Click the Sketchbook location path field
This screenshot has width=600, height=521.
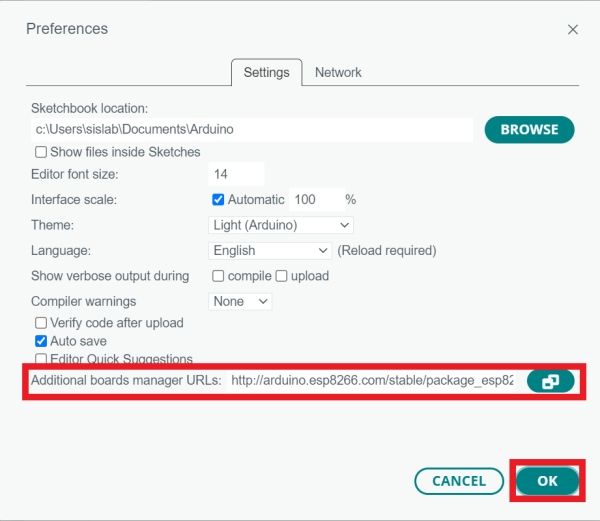pyautogui.click(x=252, y=129)
